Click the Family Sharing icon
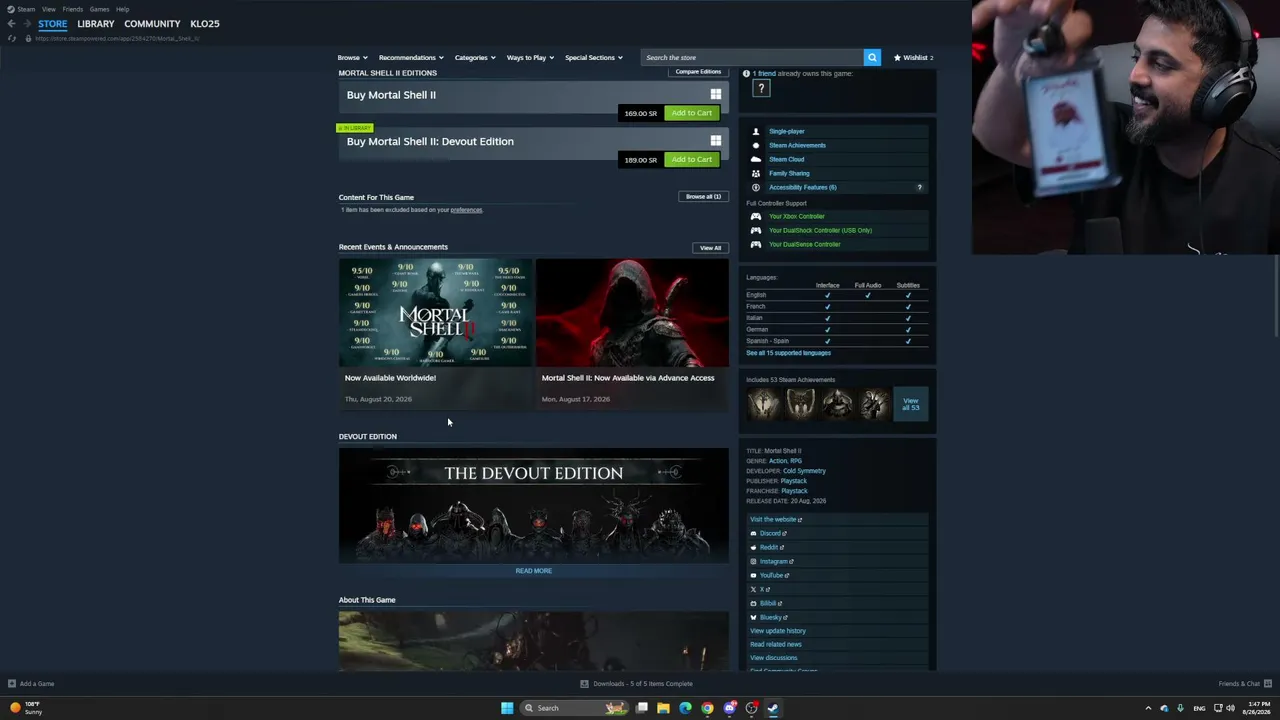The image size is (1280, 720). click(756, 173)
